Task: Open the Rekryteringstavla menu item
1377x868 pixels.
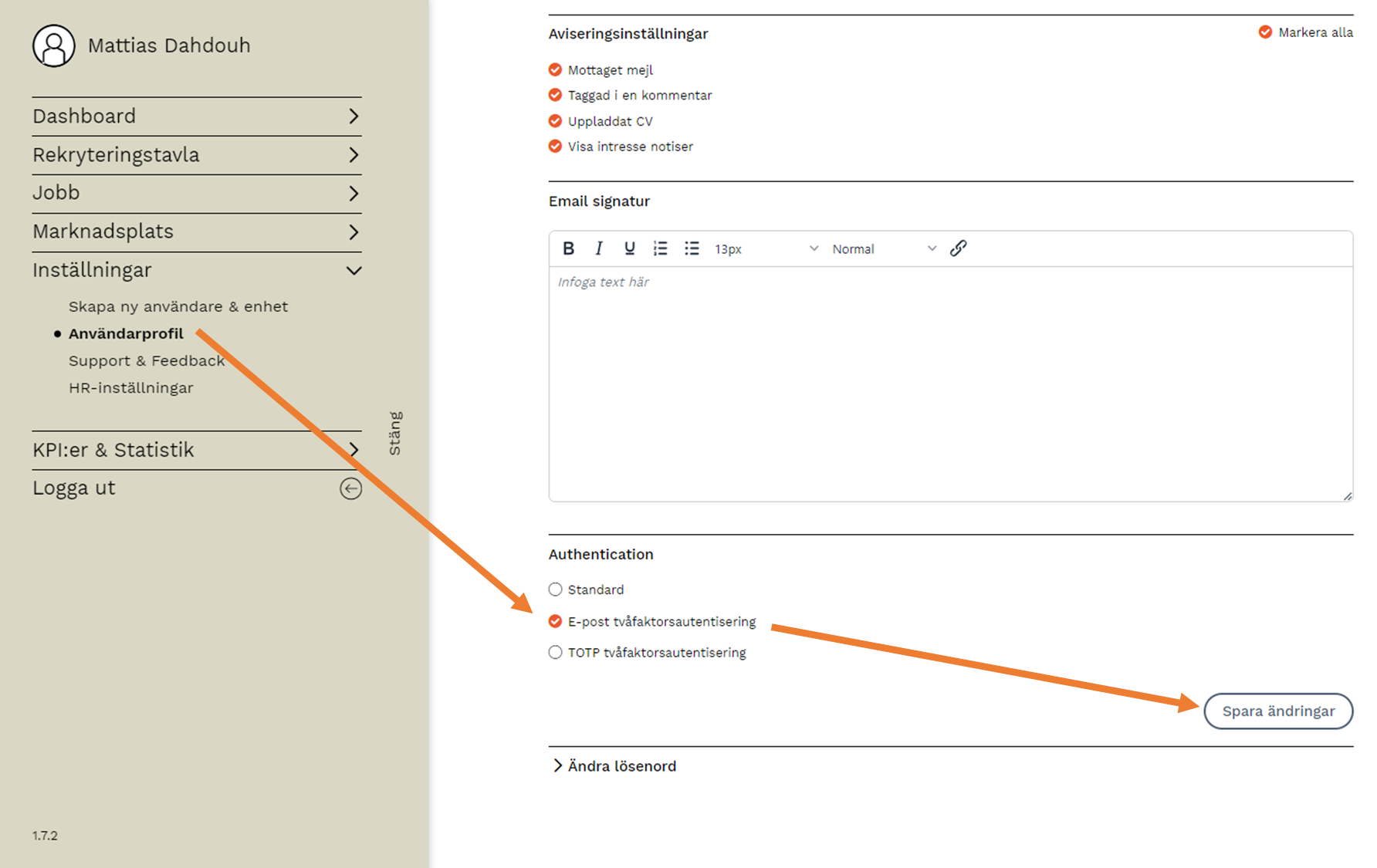Action: (x=197, y=155)
